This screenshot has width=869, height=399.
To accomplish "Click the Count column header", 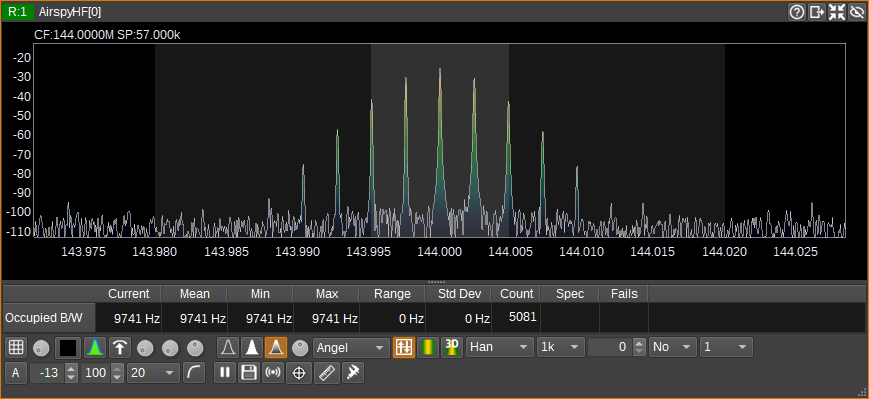I will click(517, 294).
